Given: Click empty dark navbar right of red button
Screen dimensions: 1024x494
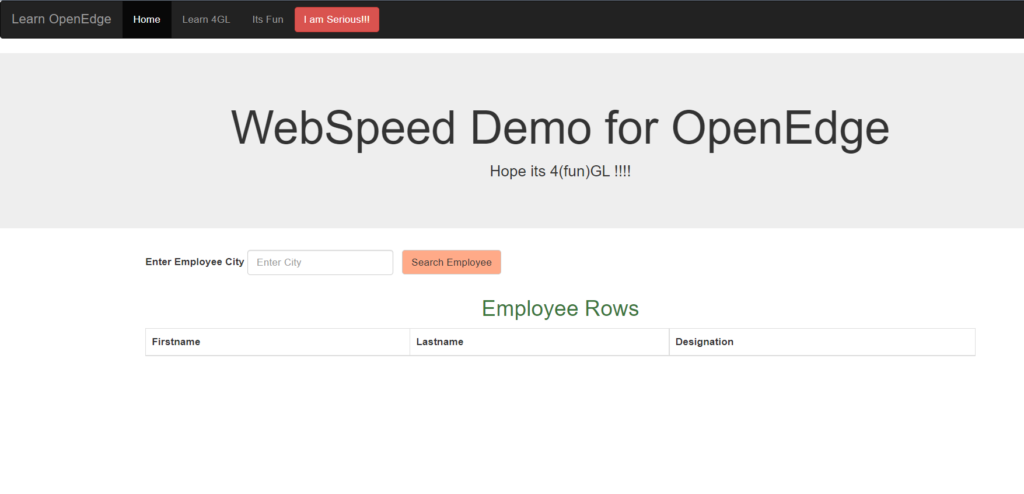Looking at the screenshot, I should pos(700,19).
